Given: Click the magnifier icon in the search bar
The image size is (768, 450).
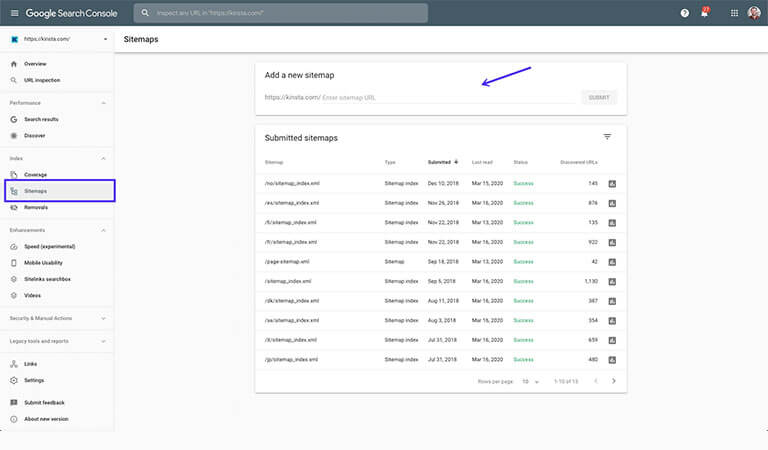Looking at the screenshot, I should coord(145,13).
